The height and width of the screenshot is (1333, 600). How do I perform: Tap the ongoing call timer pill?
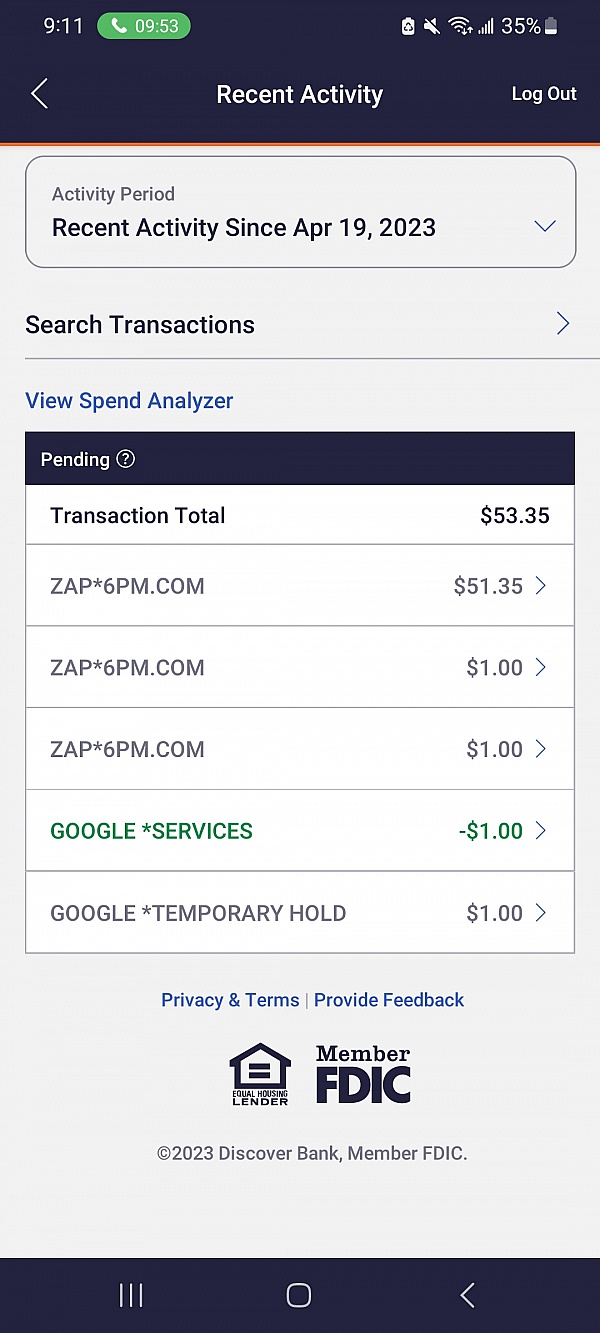pos(144,26)
